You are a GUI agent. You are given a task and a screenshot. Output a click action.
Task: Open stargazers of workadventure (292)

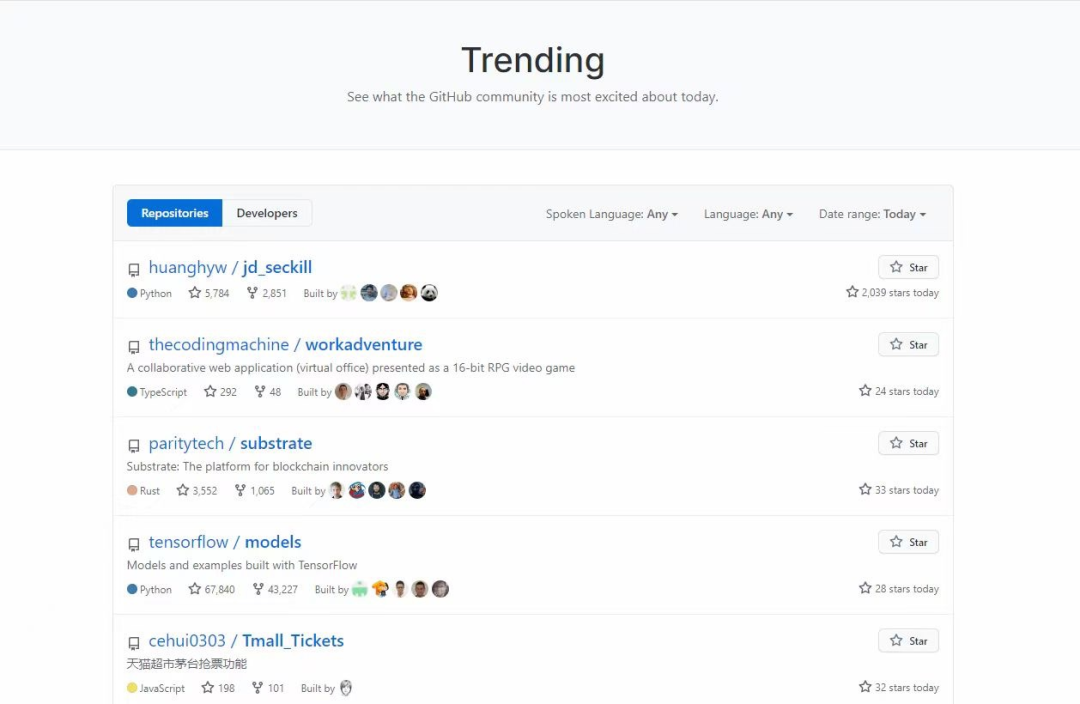[220, 392]
